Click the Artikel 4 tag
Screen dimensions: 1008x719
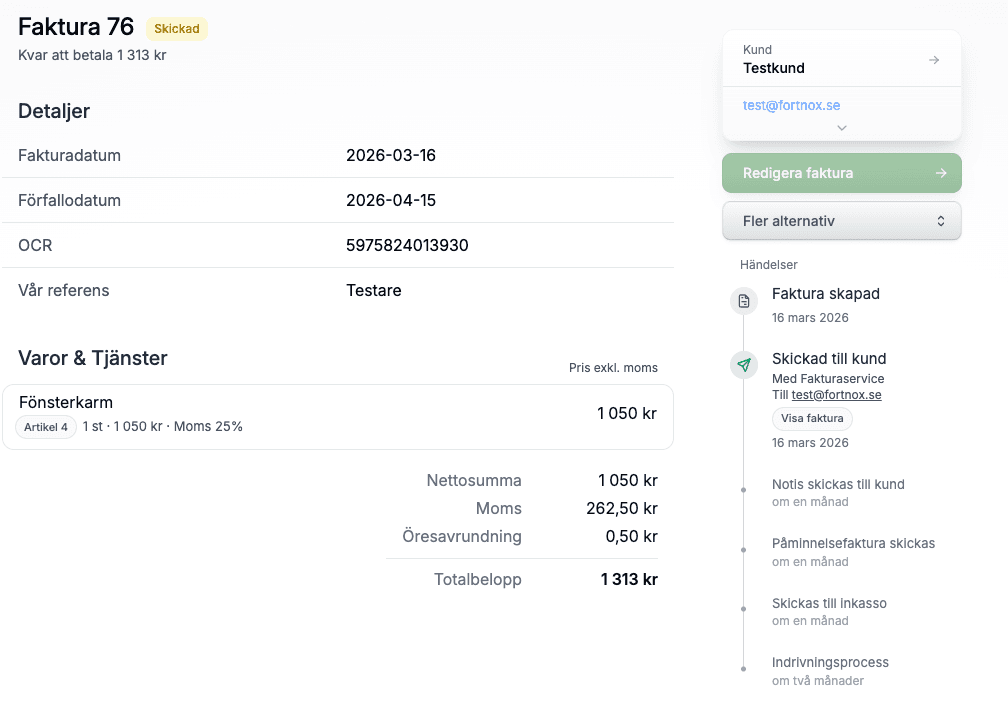coord(46,427)
